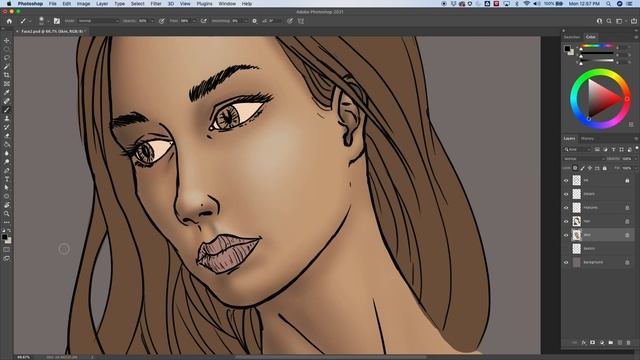
Task: Hide the Features layer
Action: click(x=566, y=208)
